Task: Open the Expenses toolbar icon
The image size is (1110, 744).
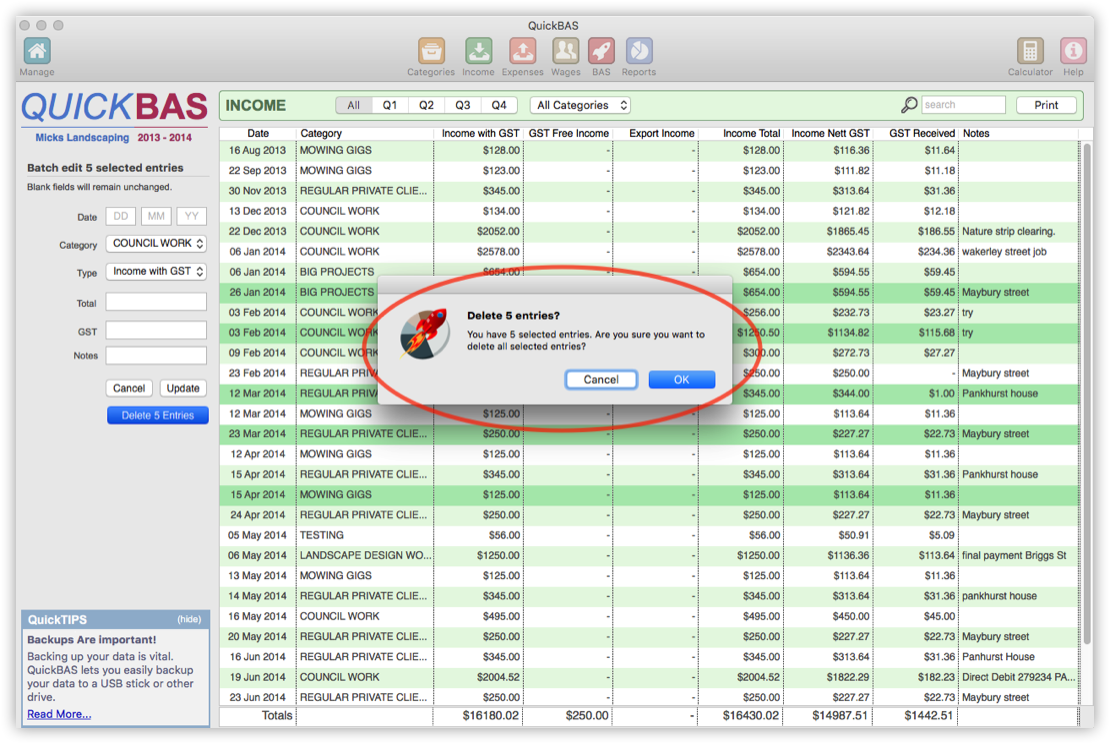Action: 522,51
